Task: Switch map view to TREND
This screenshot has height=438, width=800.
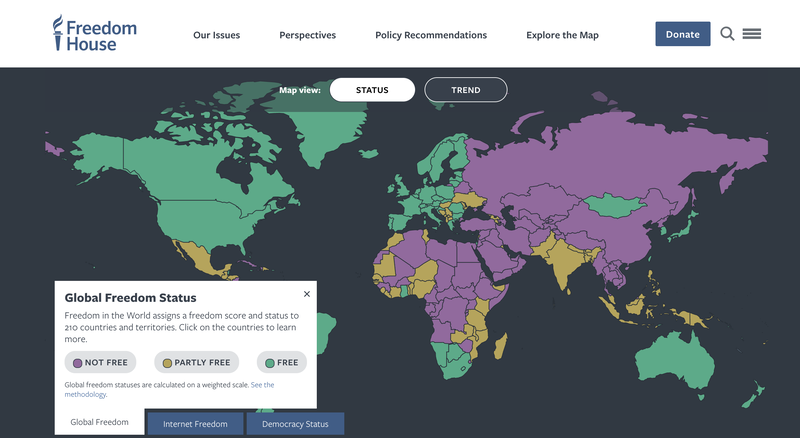Action: tap(466, 90)
